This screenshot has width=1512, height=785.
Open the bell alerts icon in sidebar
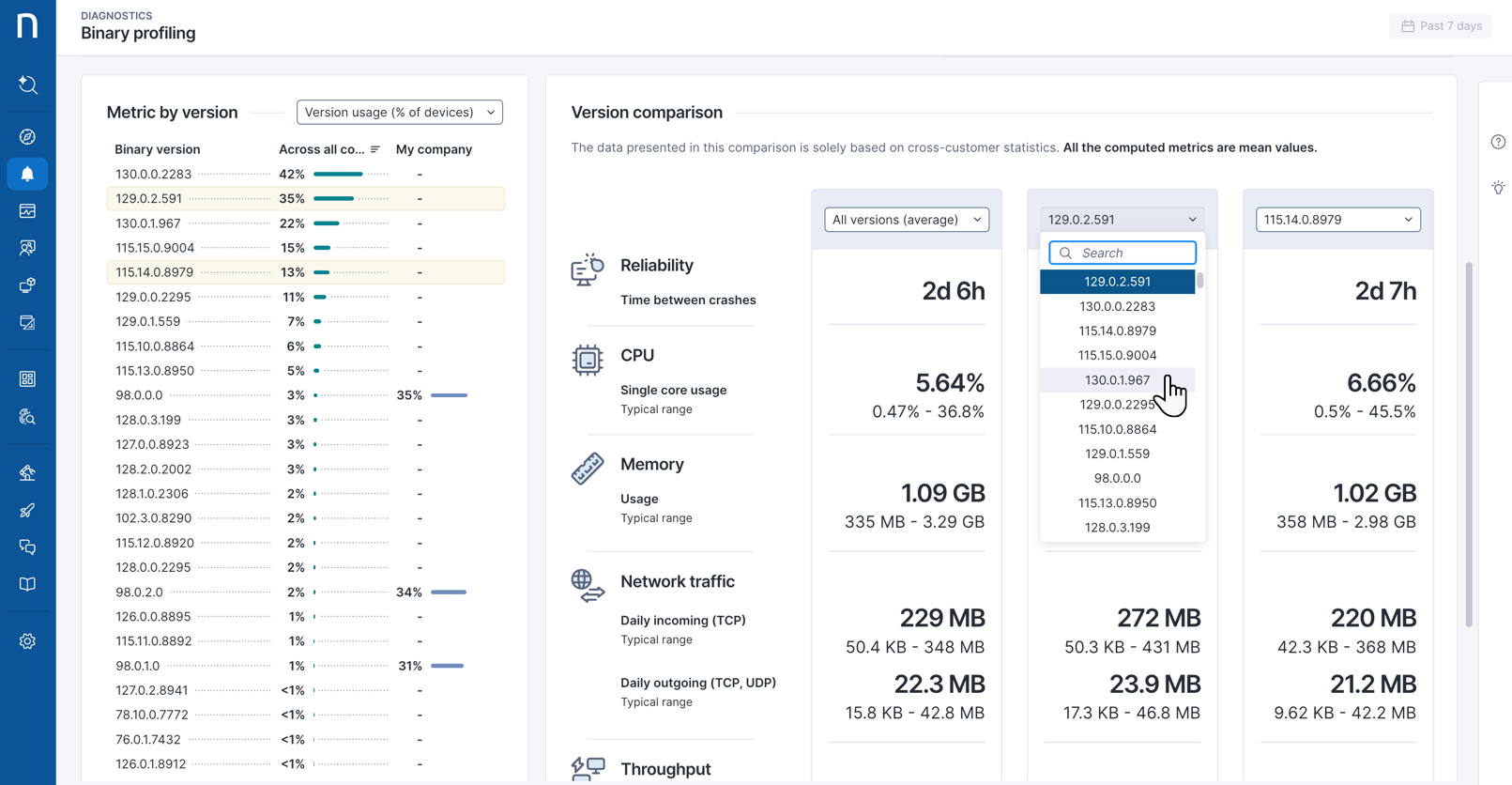point(27,174)
